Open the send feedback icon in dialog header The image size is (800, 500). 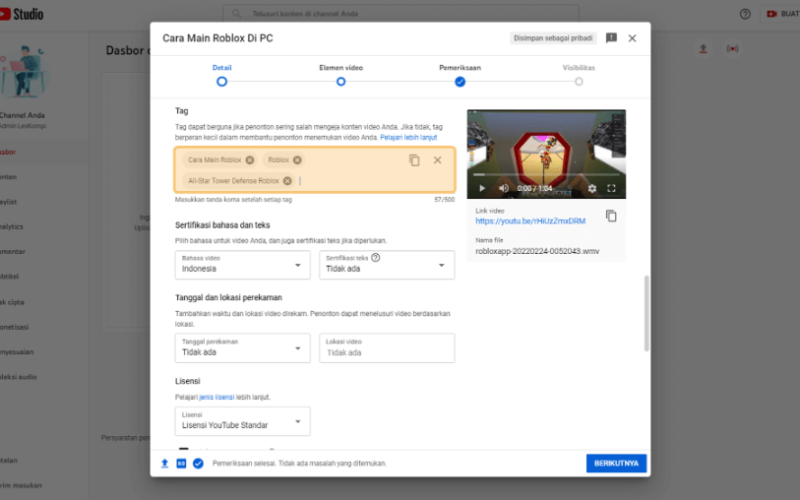(611, 38)
